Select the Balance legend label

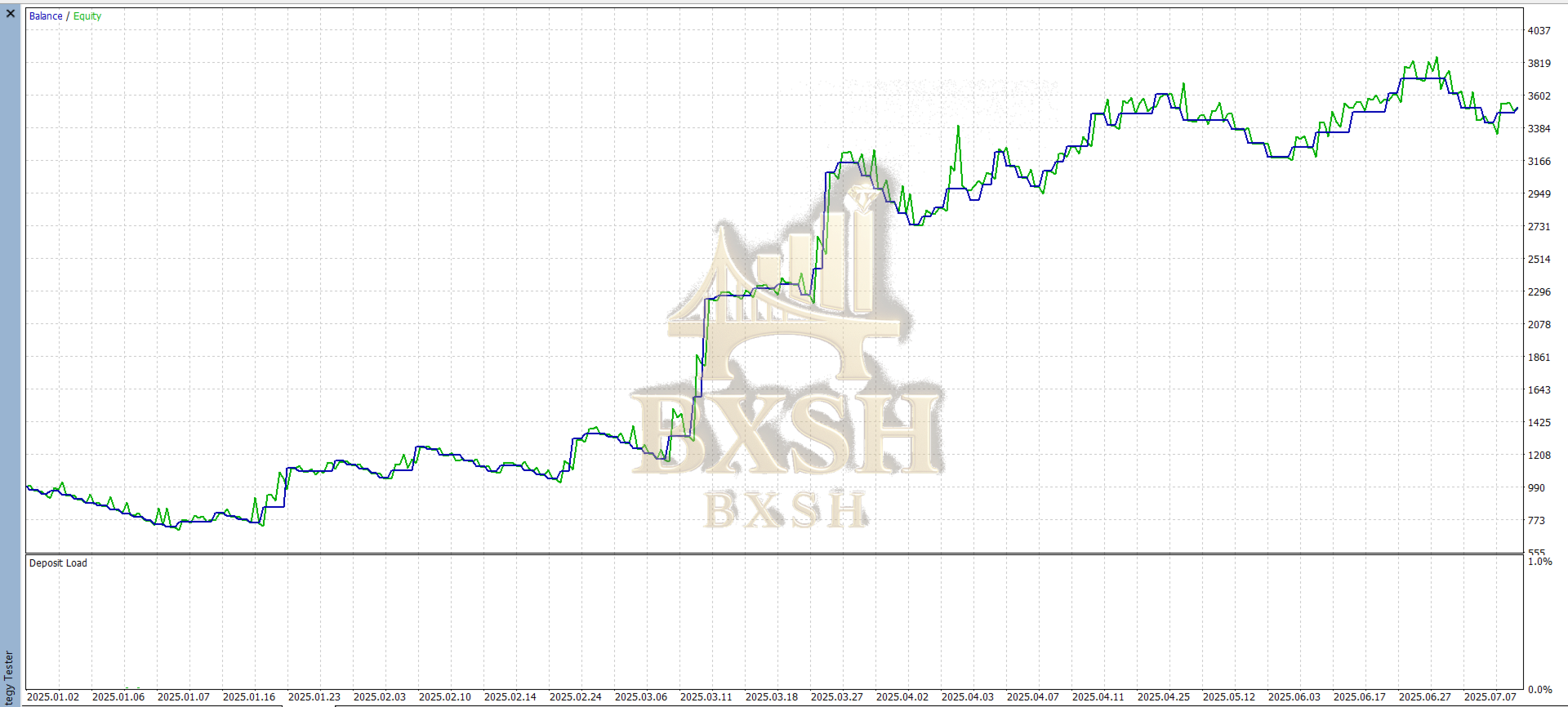[x=46, y=16]
